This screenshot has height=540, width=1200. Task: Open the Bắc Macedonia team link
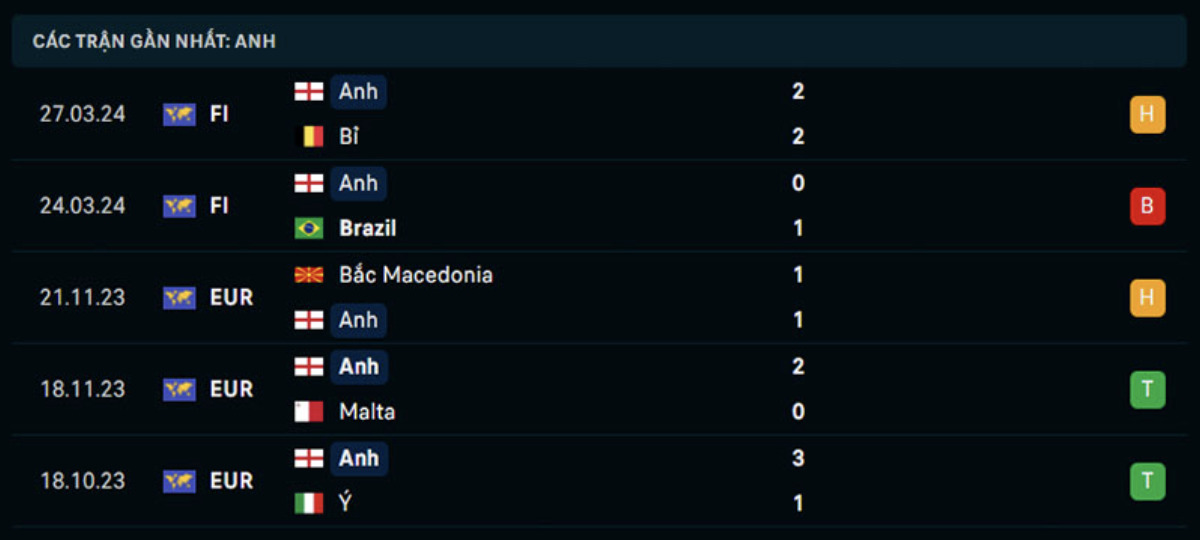pos(416,275)
